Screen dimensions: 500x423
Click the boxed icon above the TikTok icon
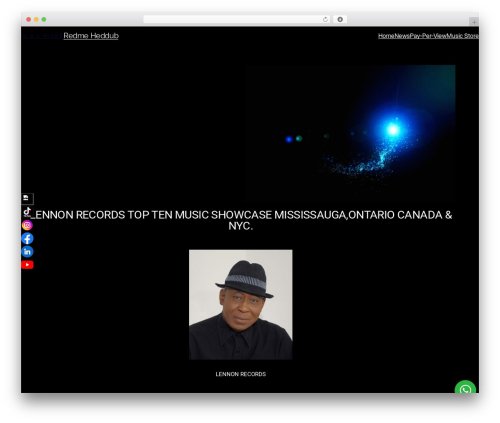(x=27, y=199)
